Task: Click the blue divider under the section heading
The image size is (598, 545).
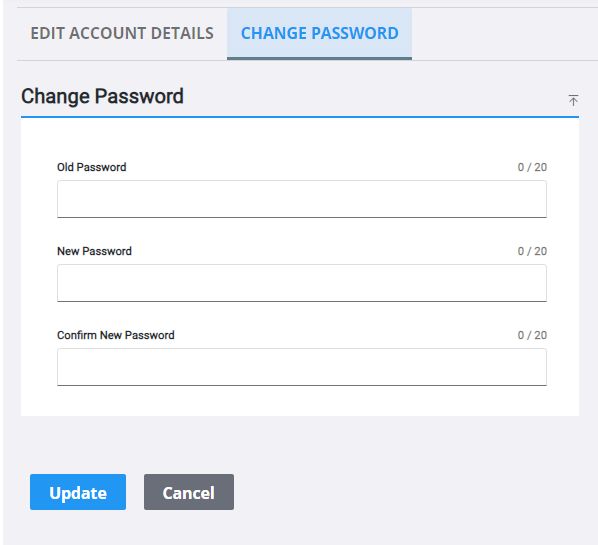Action: 300,117
